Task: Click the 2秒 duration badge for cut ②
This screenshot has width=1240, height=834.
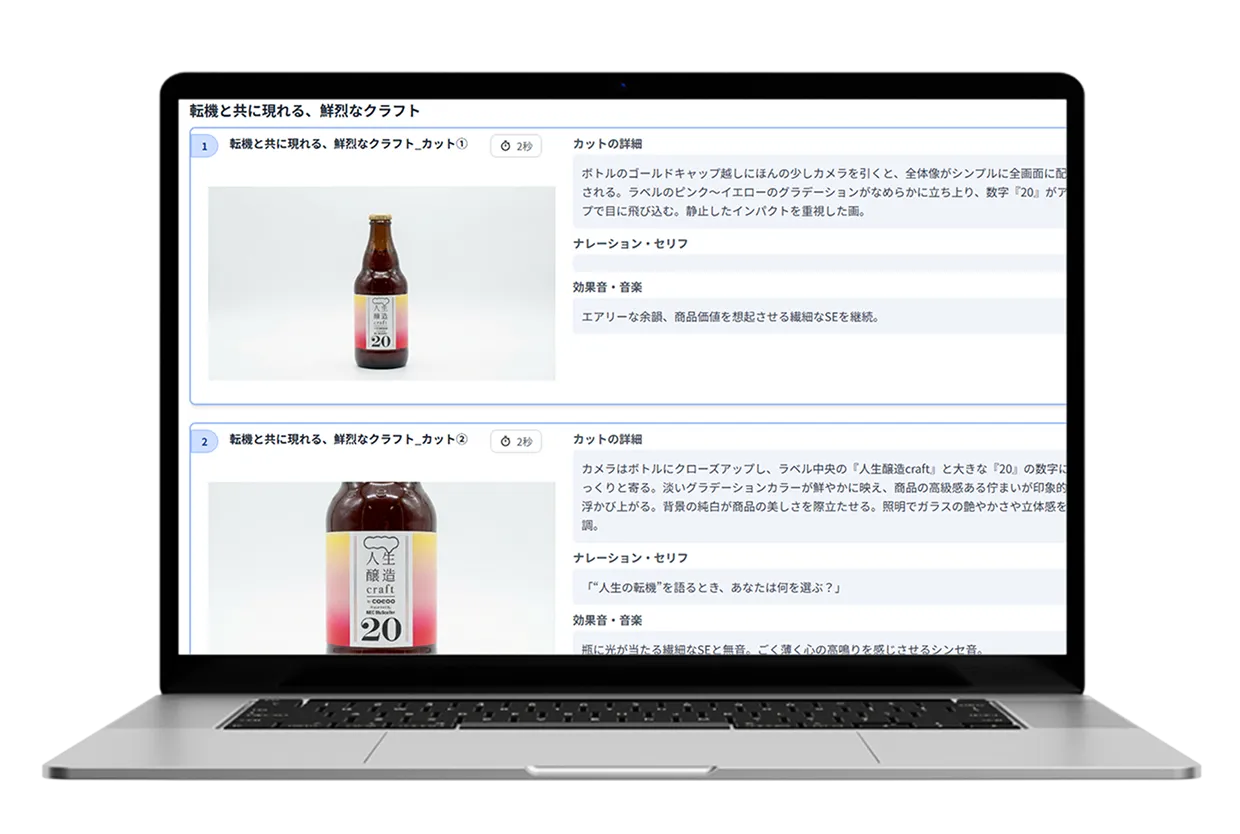Action: pyautogui.click(x=516, y=441)
